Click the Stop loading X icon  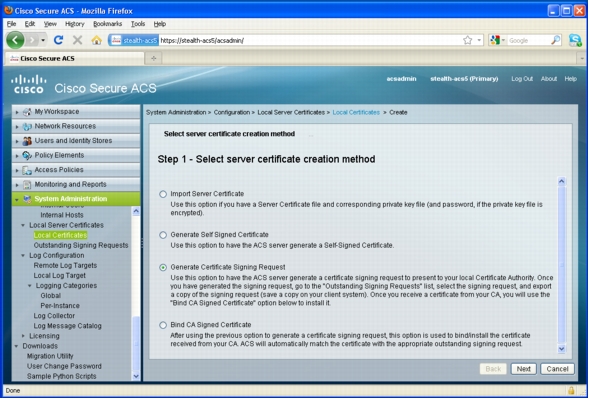pos(77,40)
